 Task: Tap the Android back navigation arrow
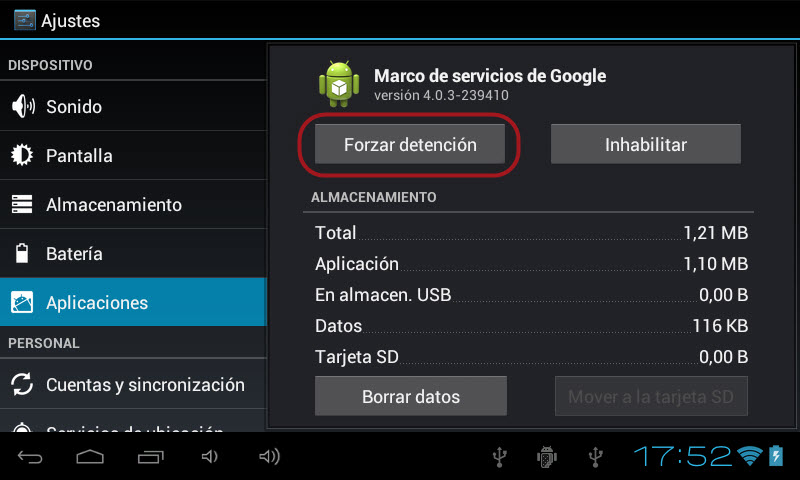point(30,457)
